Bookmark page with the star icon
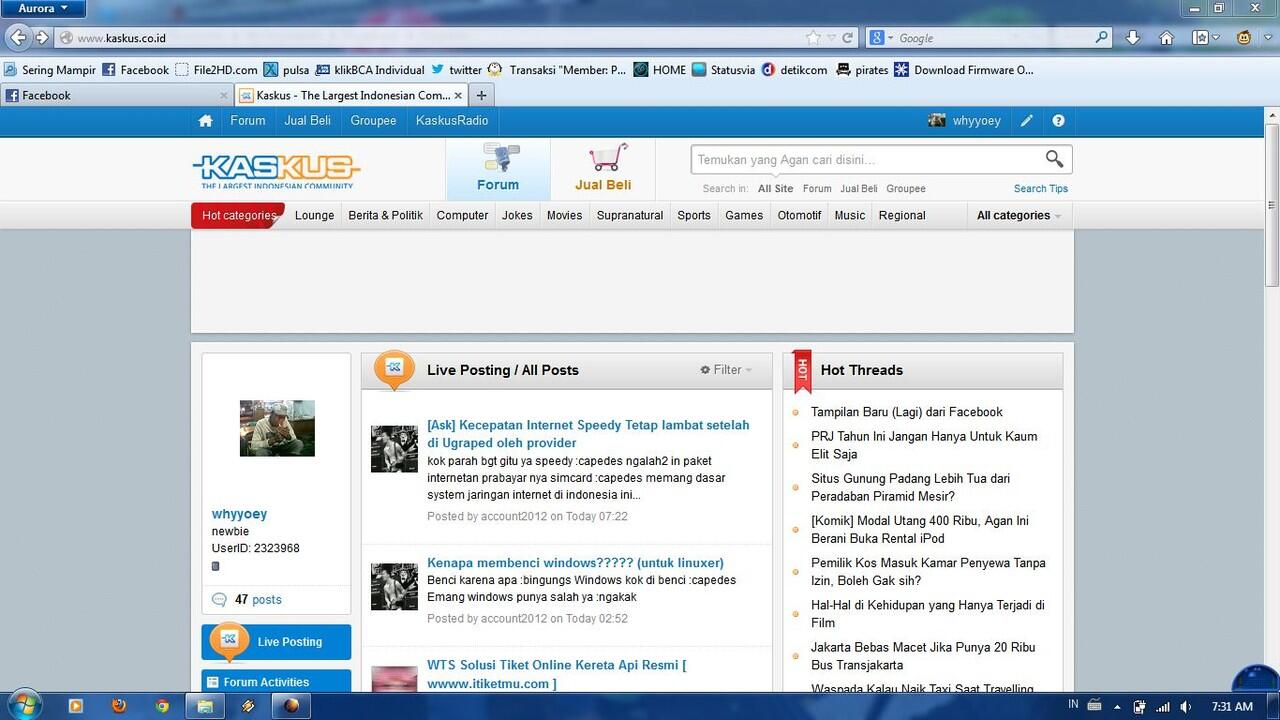The image size is (1280, 720). [x=814, y=38]
